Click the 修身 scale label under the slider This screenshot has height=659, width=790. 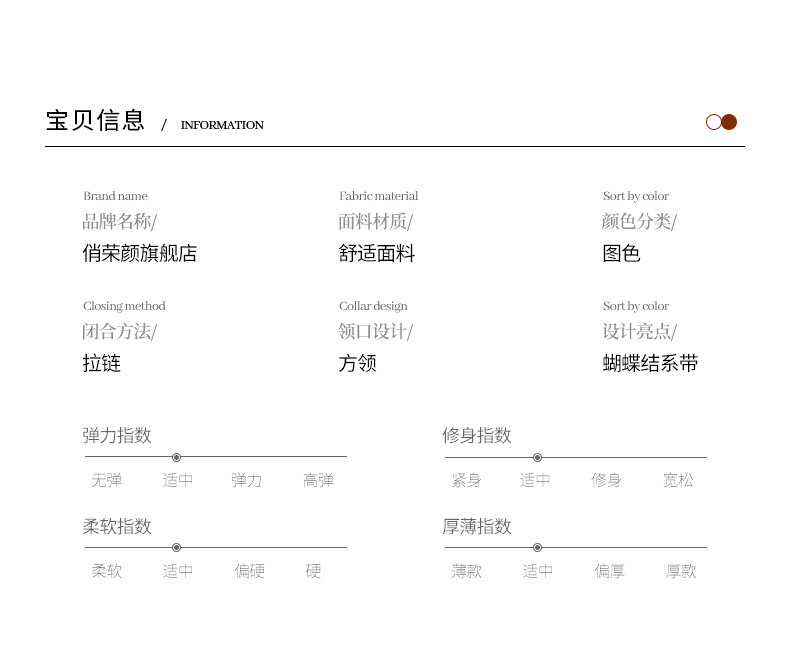(607, 480)
